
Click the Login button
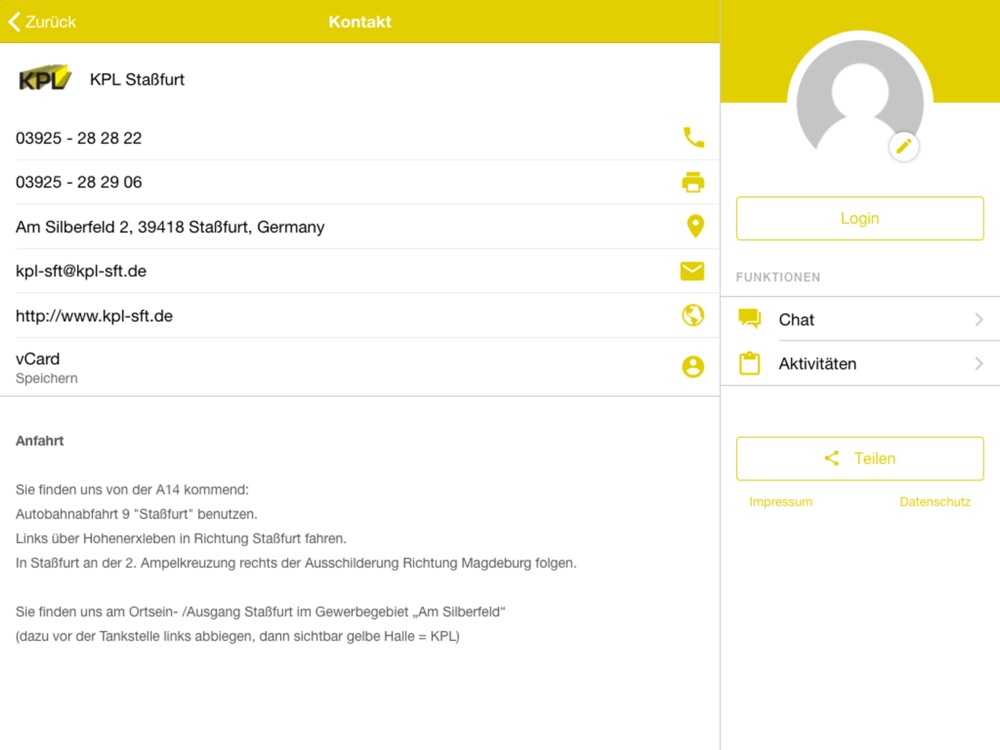860,218
